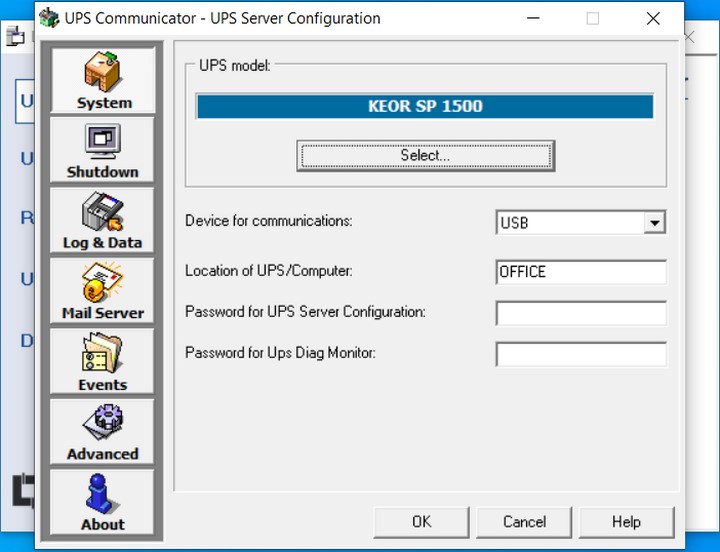Open the Advanced settings page

102,432
